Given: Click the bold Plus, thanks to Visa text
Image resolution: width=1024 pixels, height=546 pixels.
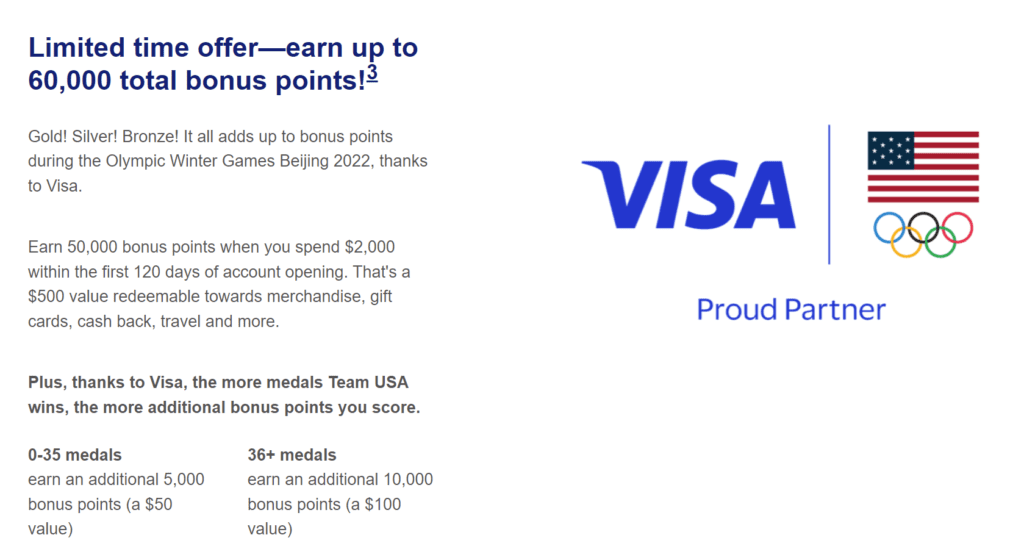Looking at the screenshot, I should (224, 394).
